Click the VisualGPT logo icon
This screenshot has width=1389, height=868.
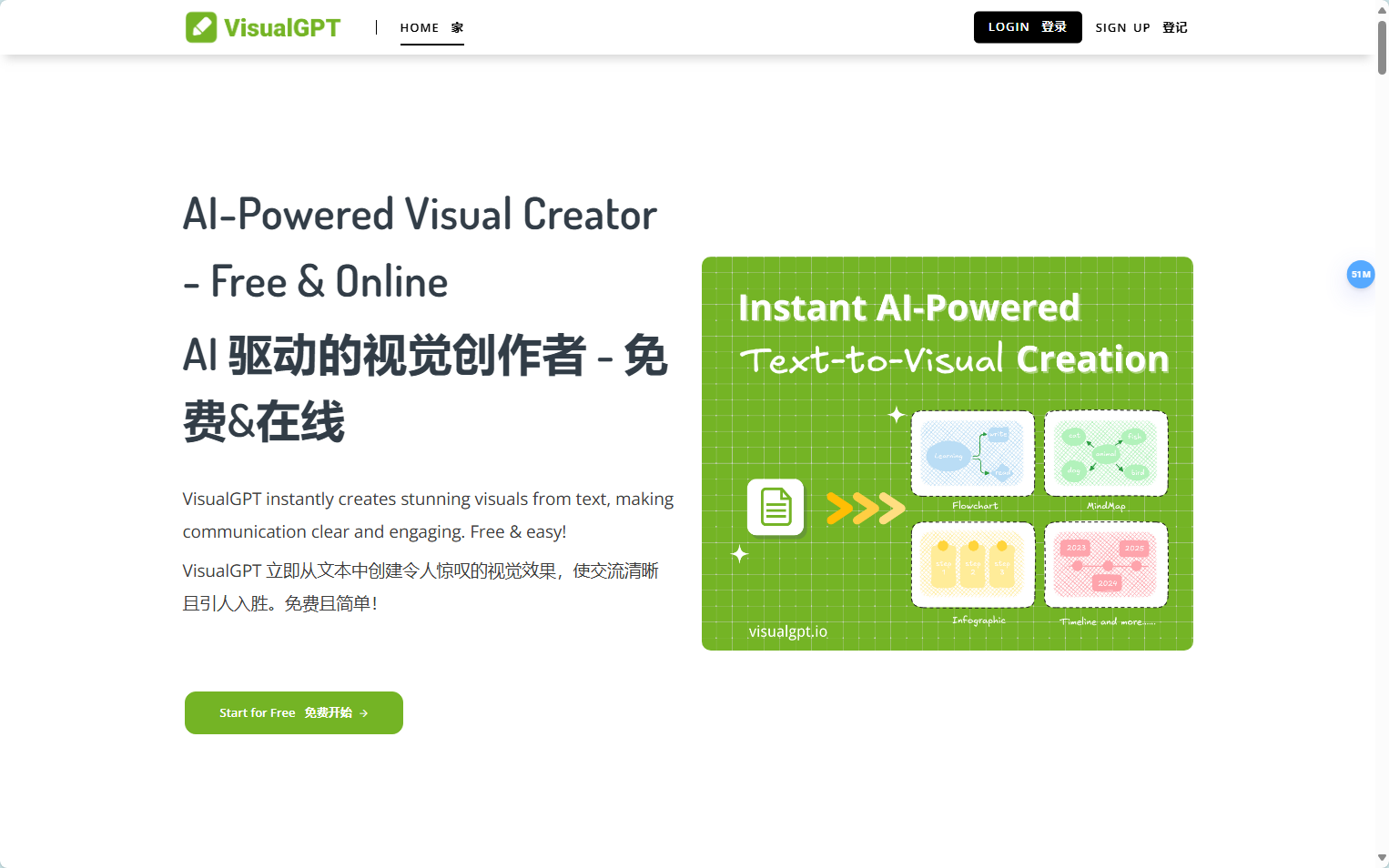pos(201,27)
